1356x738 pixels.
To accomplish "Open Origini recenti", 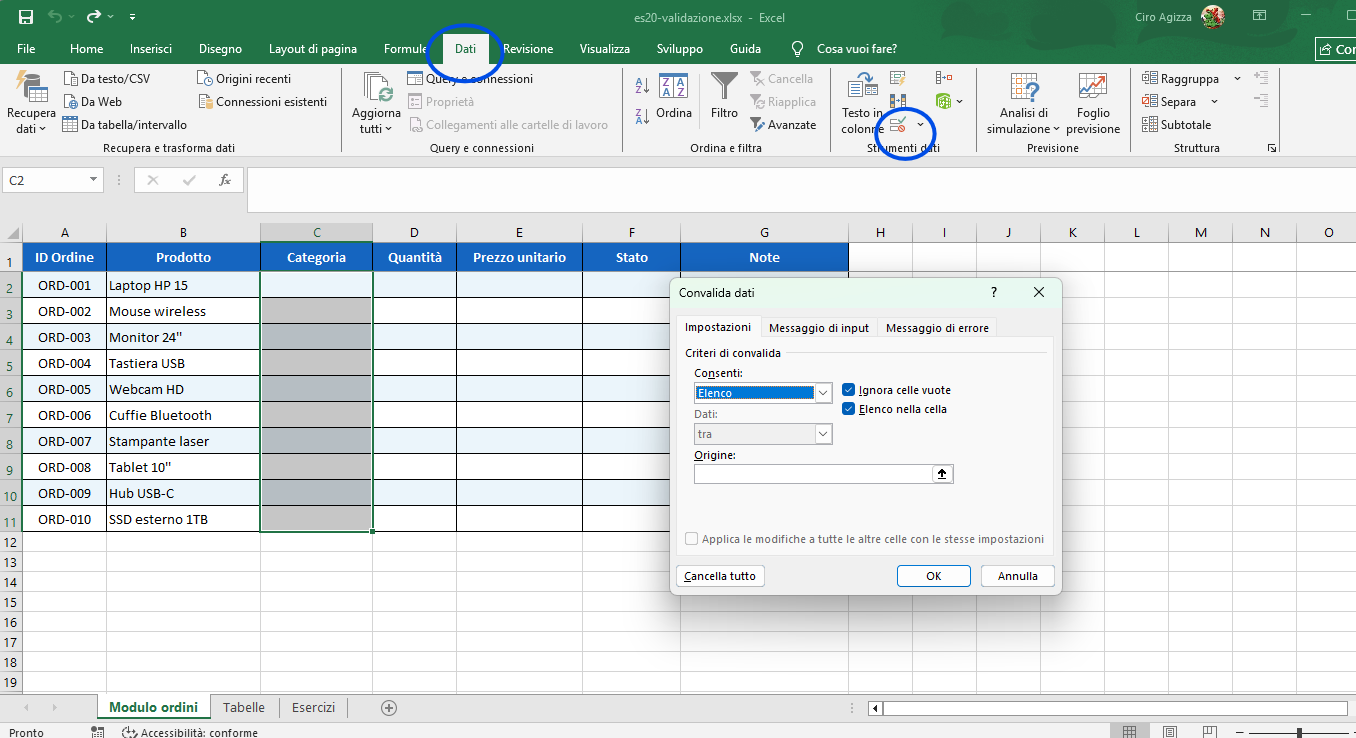I will click(244, 79).
